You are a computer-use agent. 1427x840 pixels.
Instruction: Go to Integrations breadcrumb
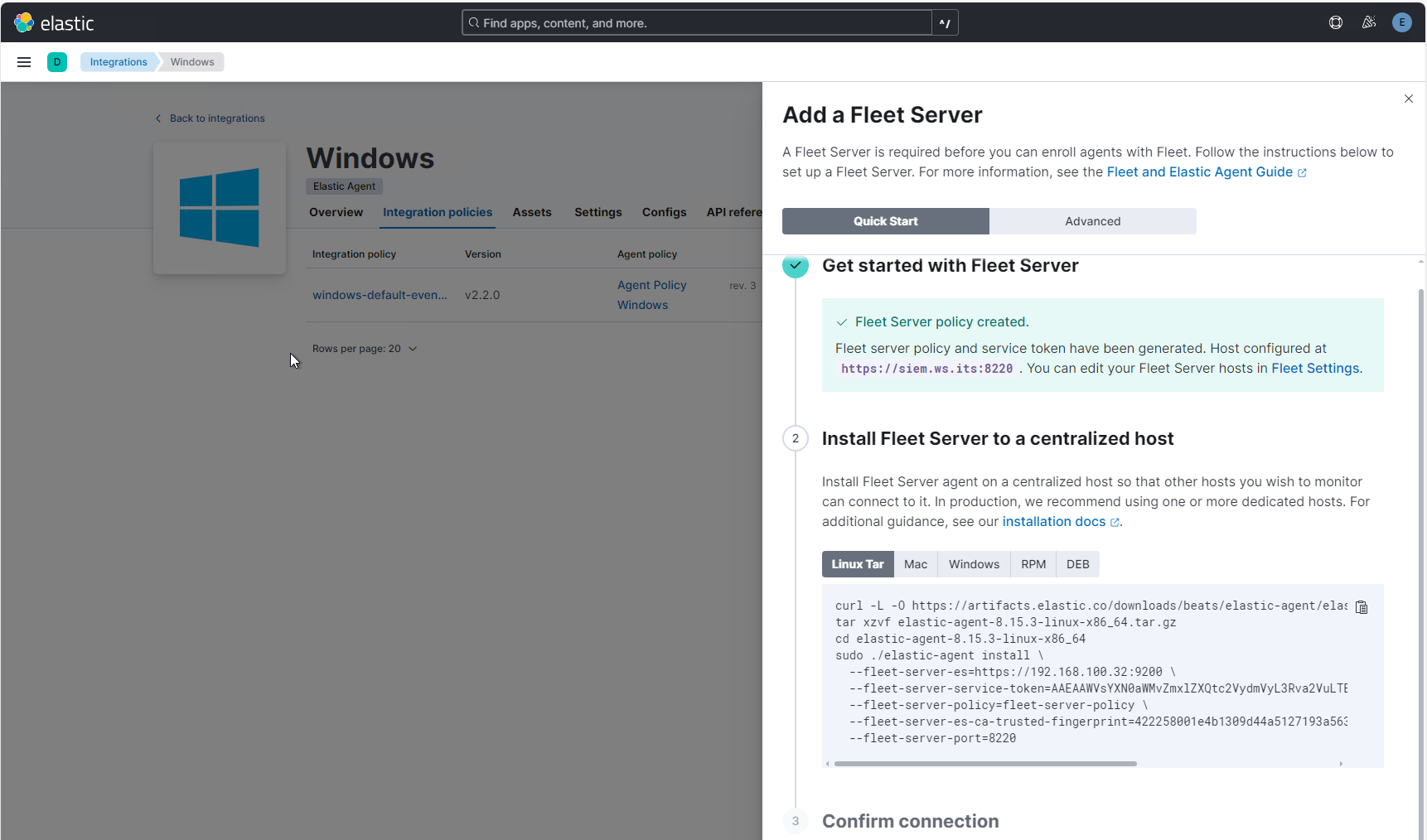point(119,62)
